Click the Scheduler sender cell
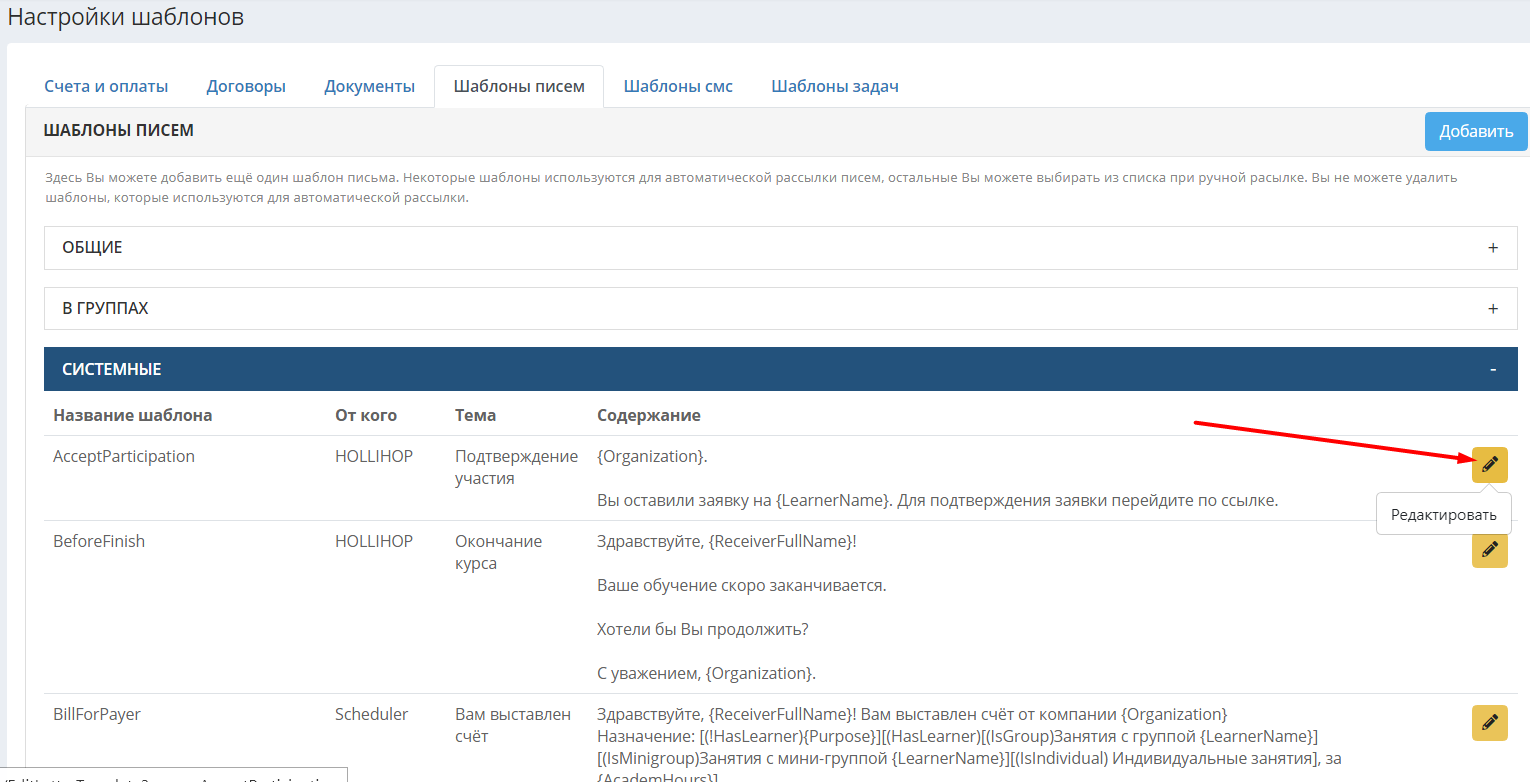The height and width of the screenshot is (782, 1530). (371, 714)
